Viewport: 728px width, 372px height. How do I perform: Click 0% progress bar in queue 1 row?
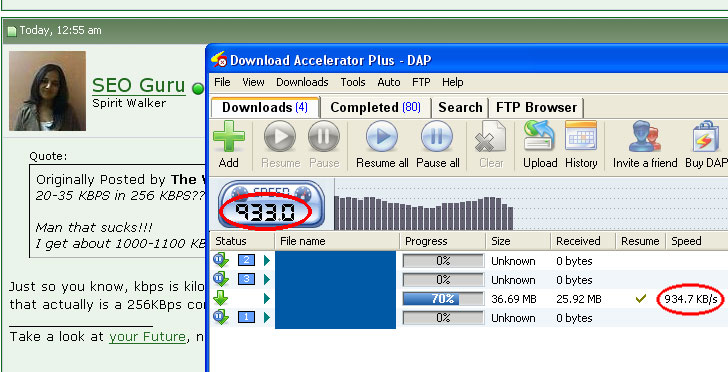coord(443,318)
